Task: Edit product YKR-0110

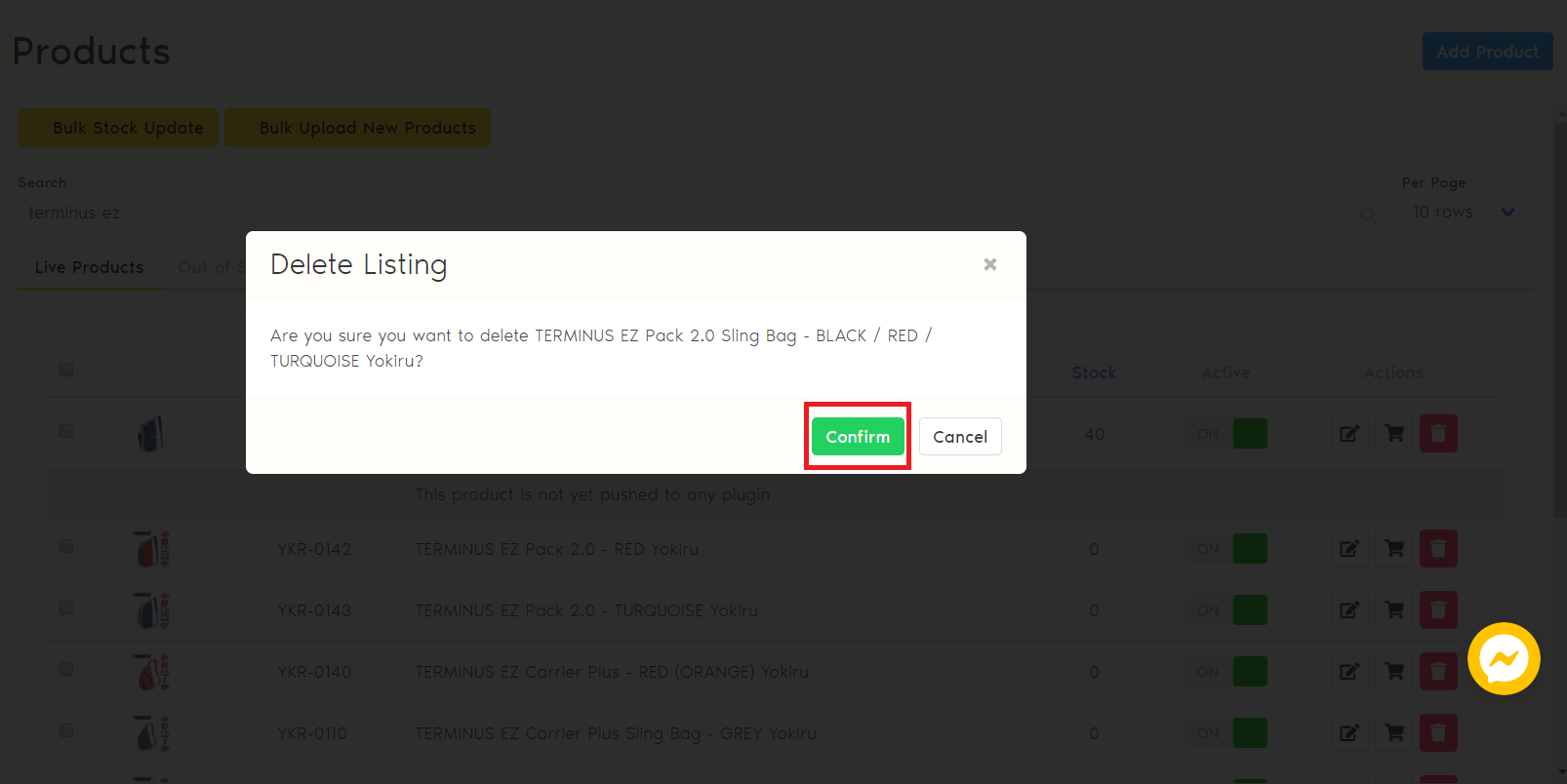Action: (x=1349, y=733)
